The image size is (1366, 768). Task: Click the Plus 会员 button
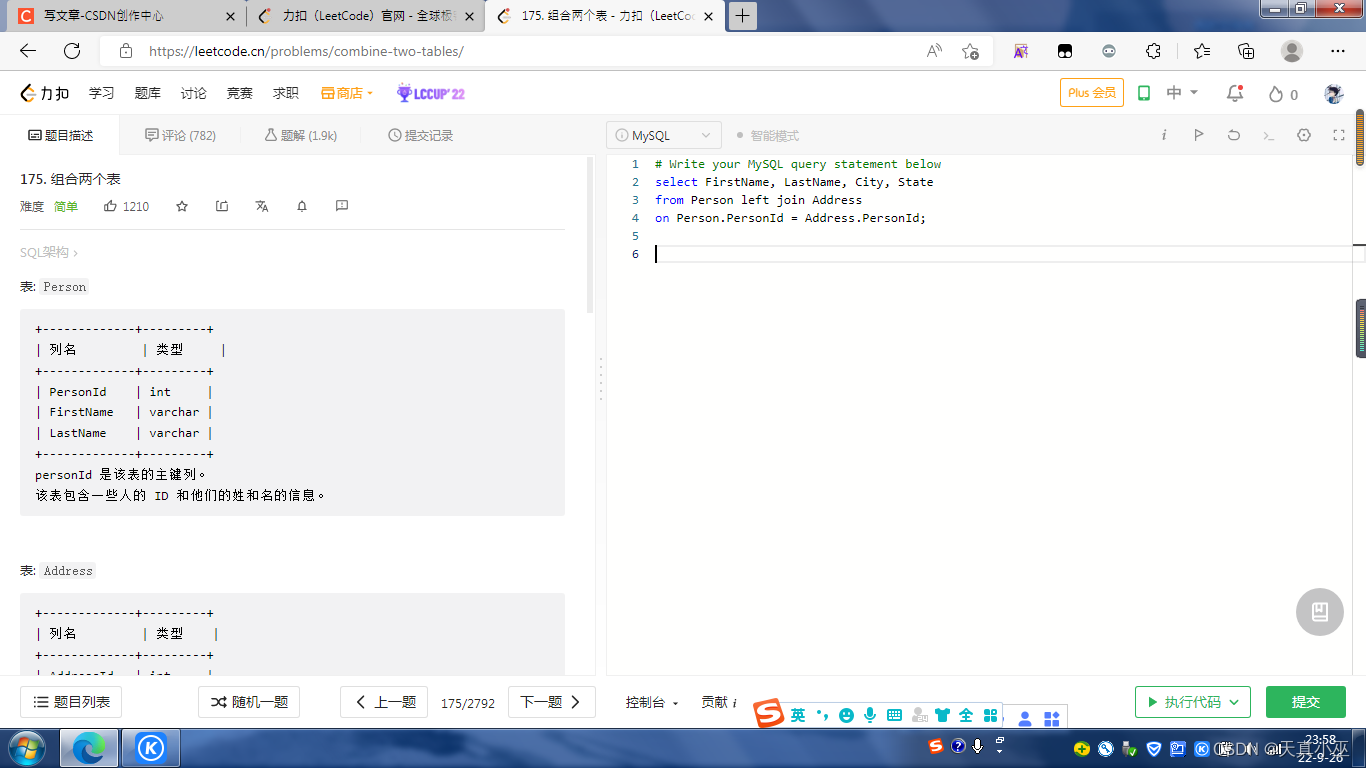pos(1092,93)
